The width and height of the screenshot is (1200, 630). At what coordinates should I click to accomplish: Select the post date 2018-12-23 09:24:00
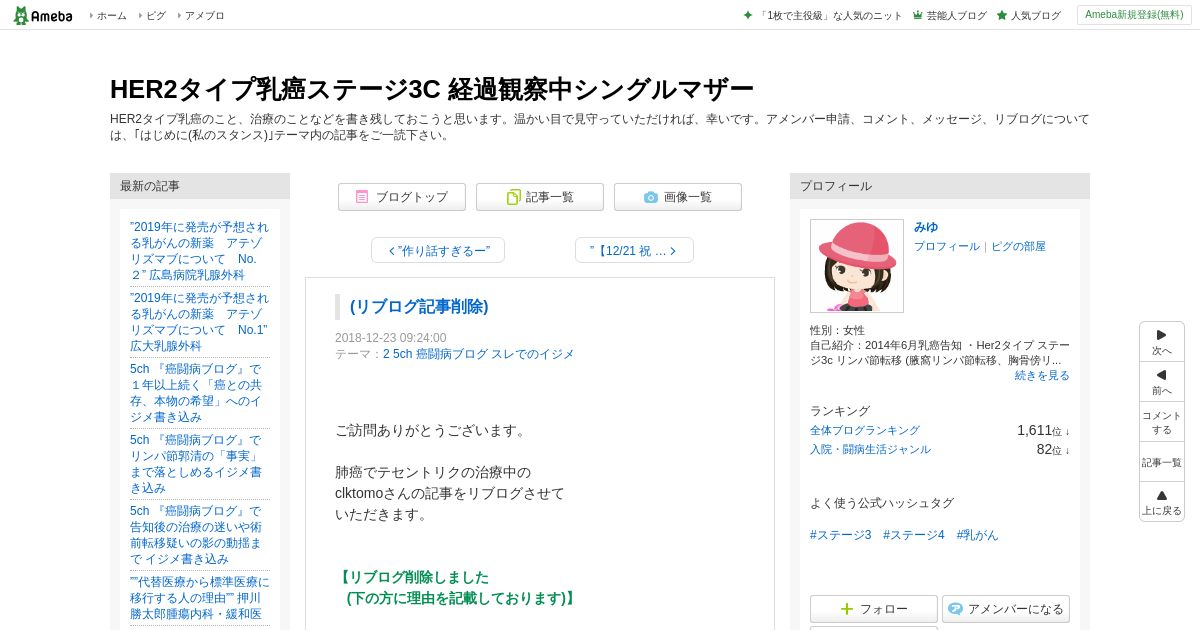(x=391, y=338)
